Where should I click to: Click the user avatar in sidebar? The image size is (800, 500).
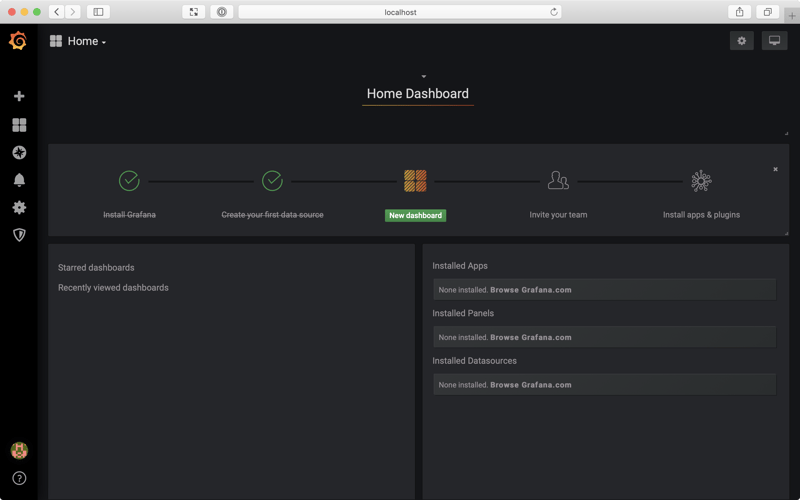pyautogui.click(x=19, y=451)
